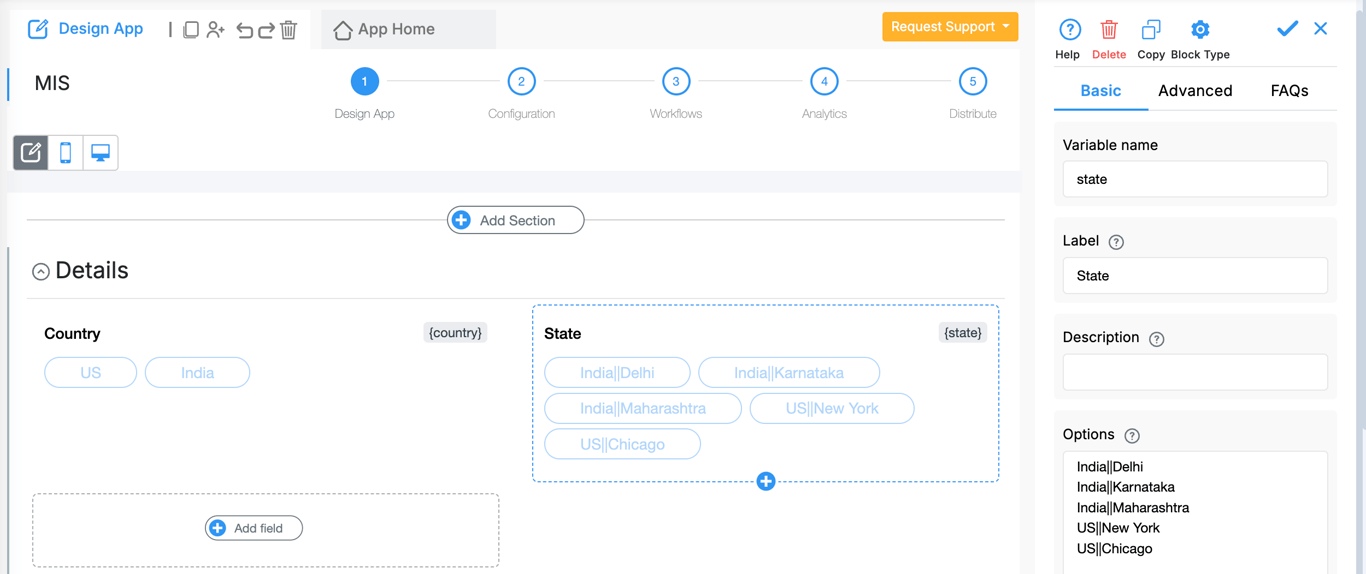Viewport: 1366px width, 574px height.
Task: Select the India||Karnataka state option
Action: [x=788, y=373]
